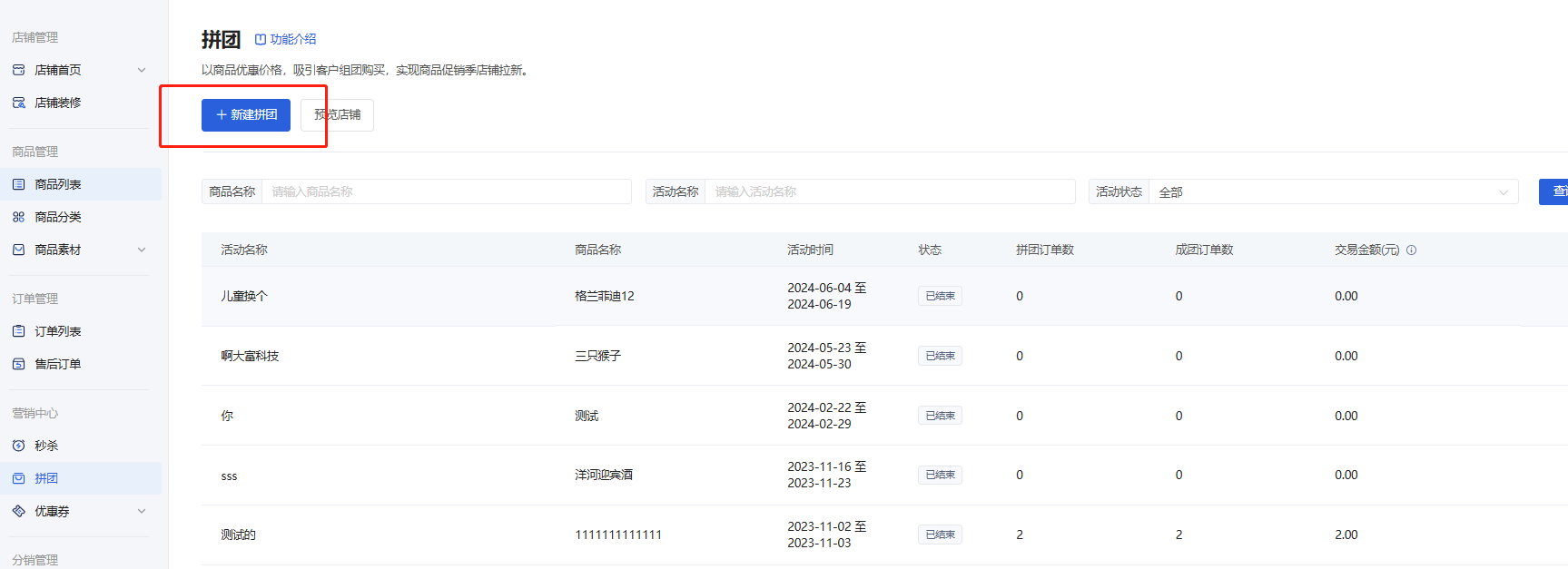The height and width of the screenshot is (569, 1568).
Task: Click the 秒杀 clock icon
Action: tap(18, 446)
